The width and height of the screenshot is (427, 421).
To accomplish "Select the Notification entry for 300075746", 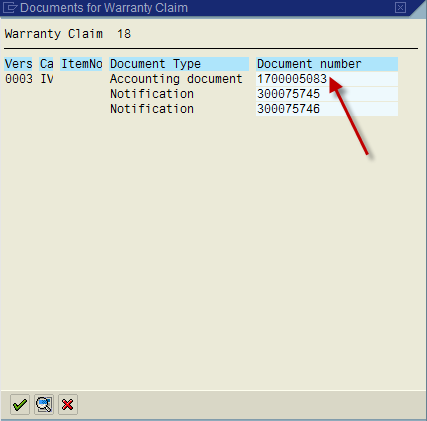I will [152, 109].
